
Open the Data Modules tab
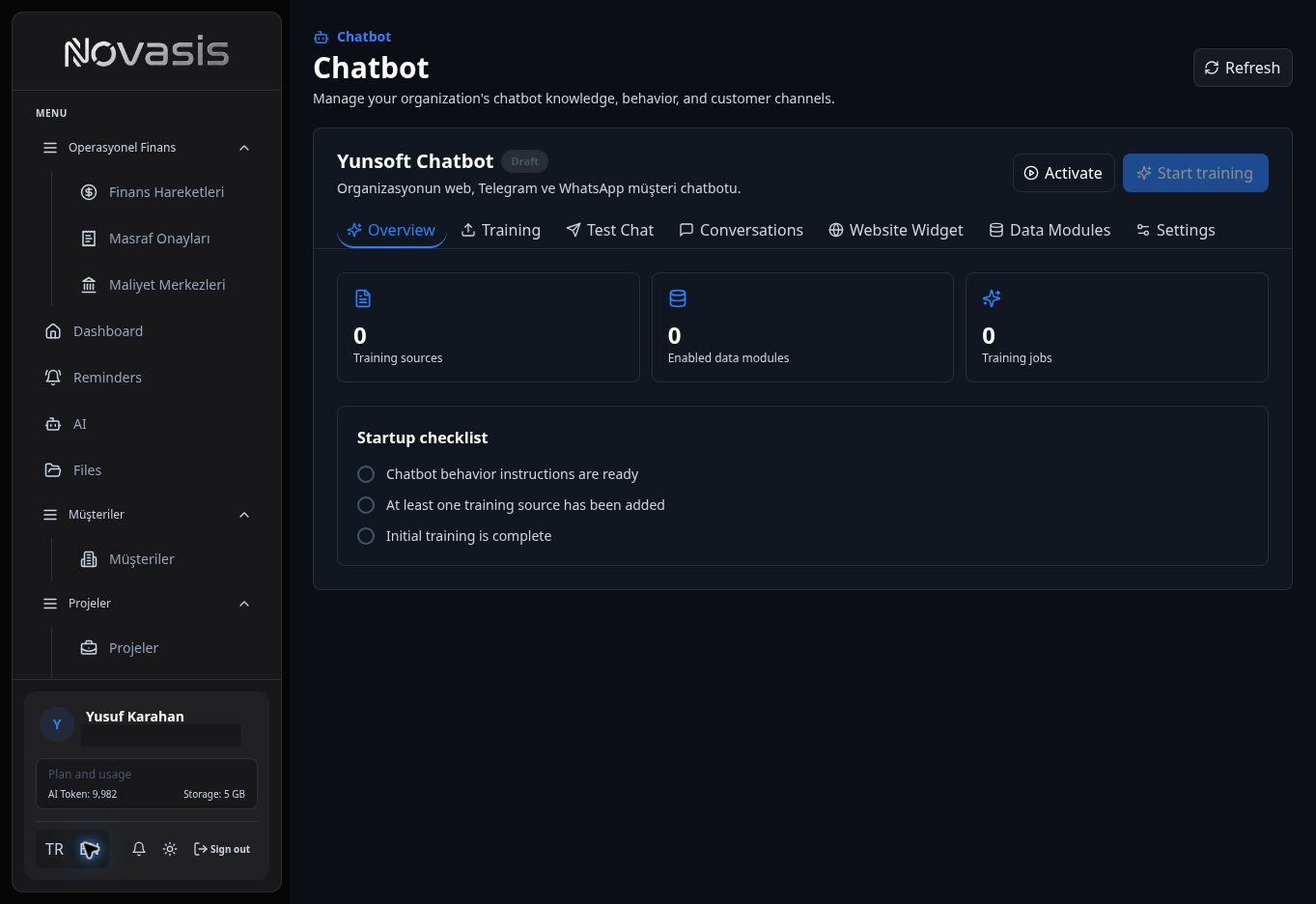pos(1050,230)
